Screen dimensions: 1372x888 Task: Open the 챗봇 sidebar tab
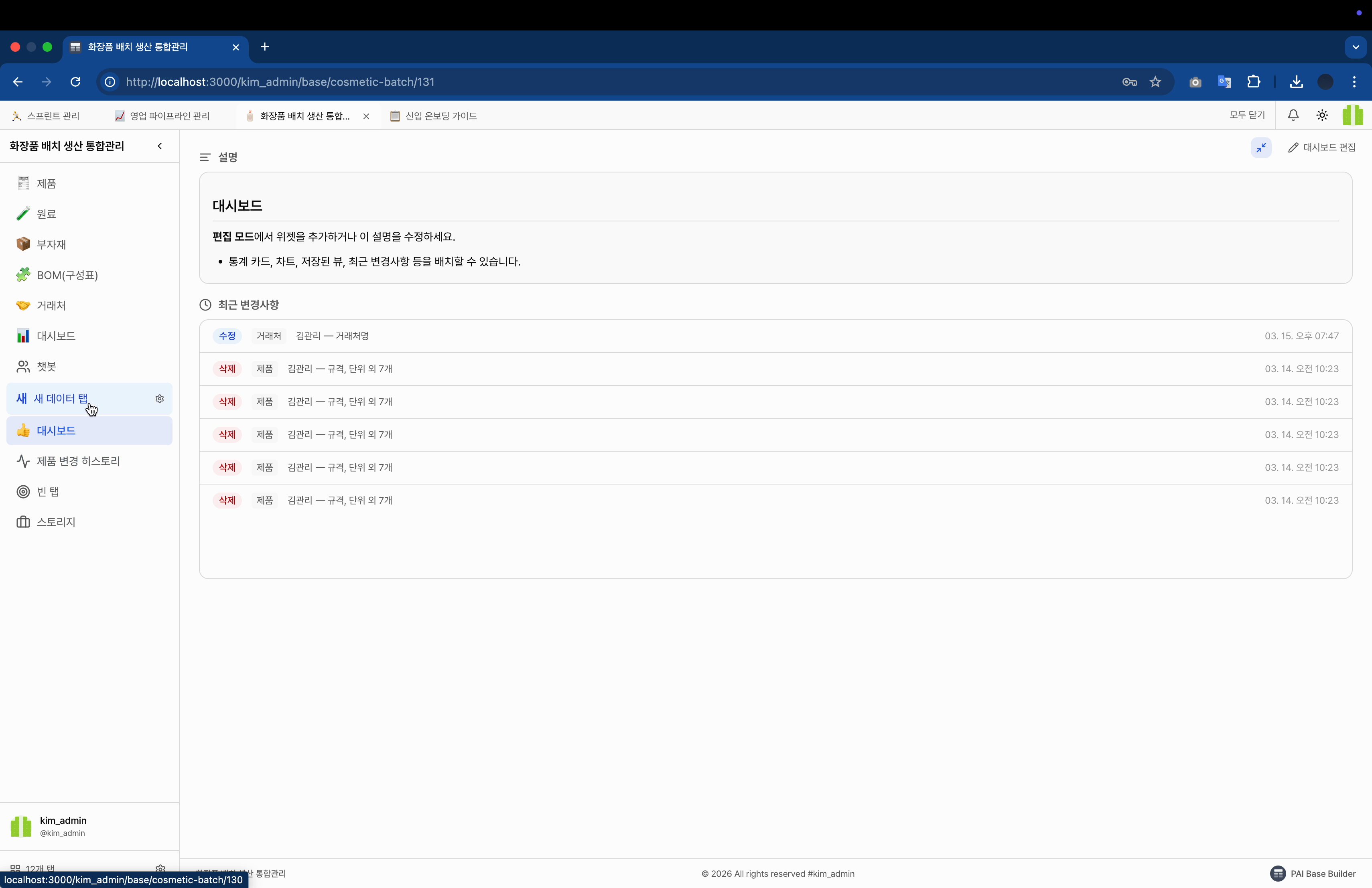(46, 367)
